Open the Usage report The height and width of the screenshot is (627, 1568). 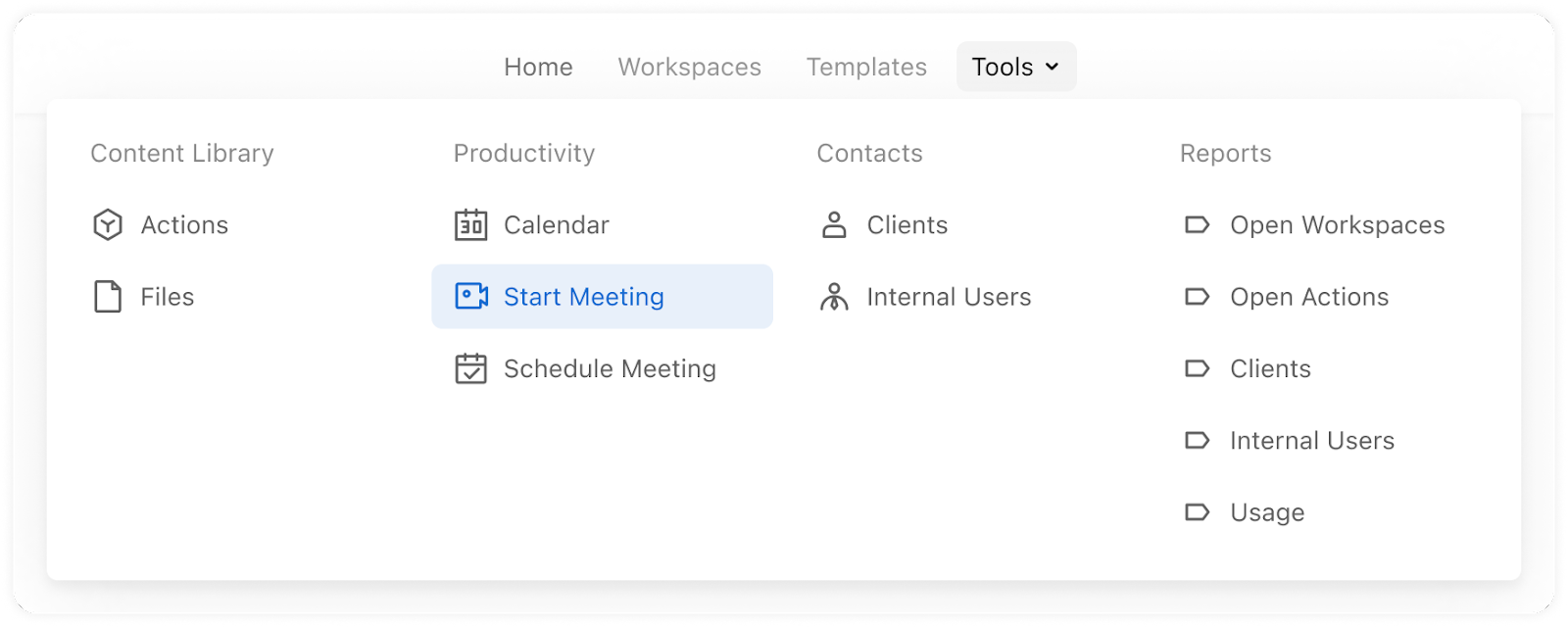click(1266, 511)
